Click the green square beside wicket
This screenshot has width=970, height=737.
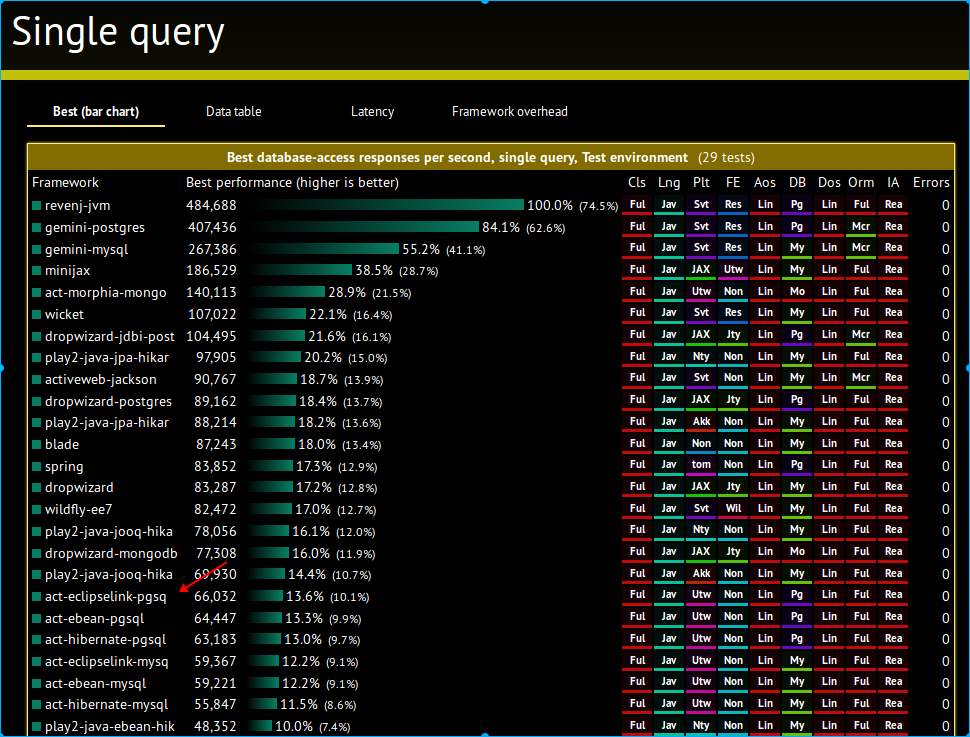[36, 314]
